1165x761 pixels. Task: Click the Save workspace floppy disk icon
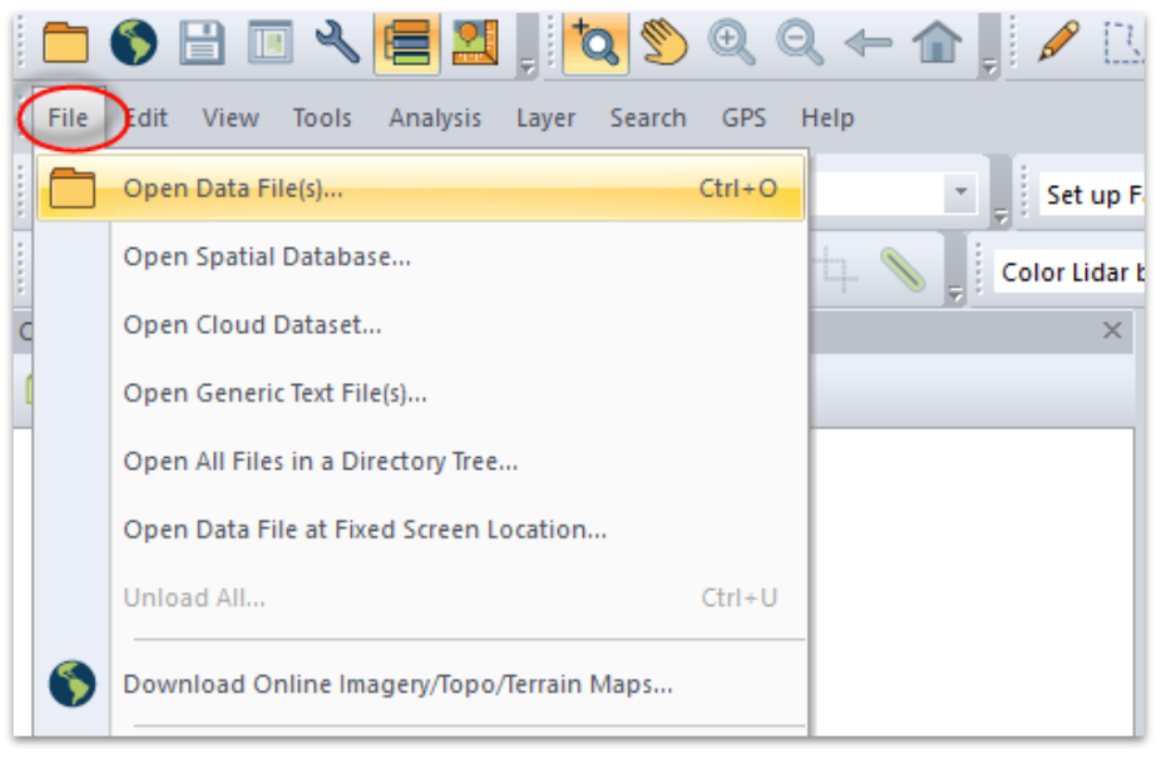202,43
